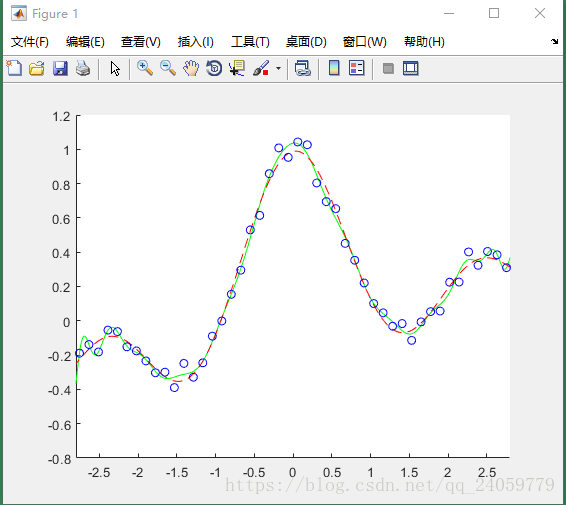Screen dimensions: 566x505
Task: Turn on the Data Cursor tool
Action: pos(237,68)
